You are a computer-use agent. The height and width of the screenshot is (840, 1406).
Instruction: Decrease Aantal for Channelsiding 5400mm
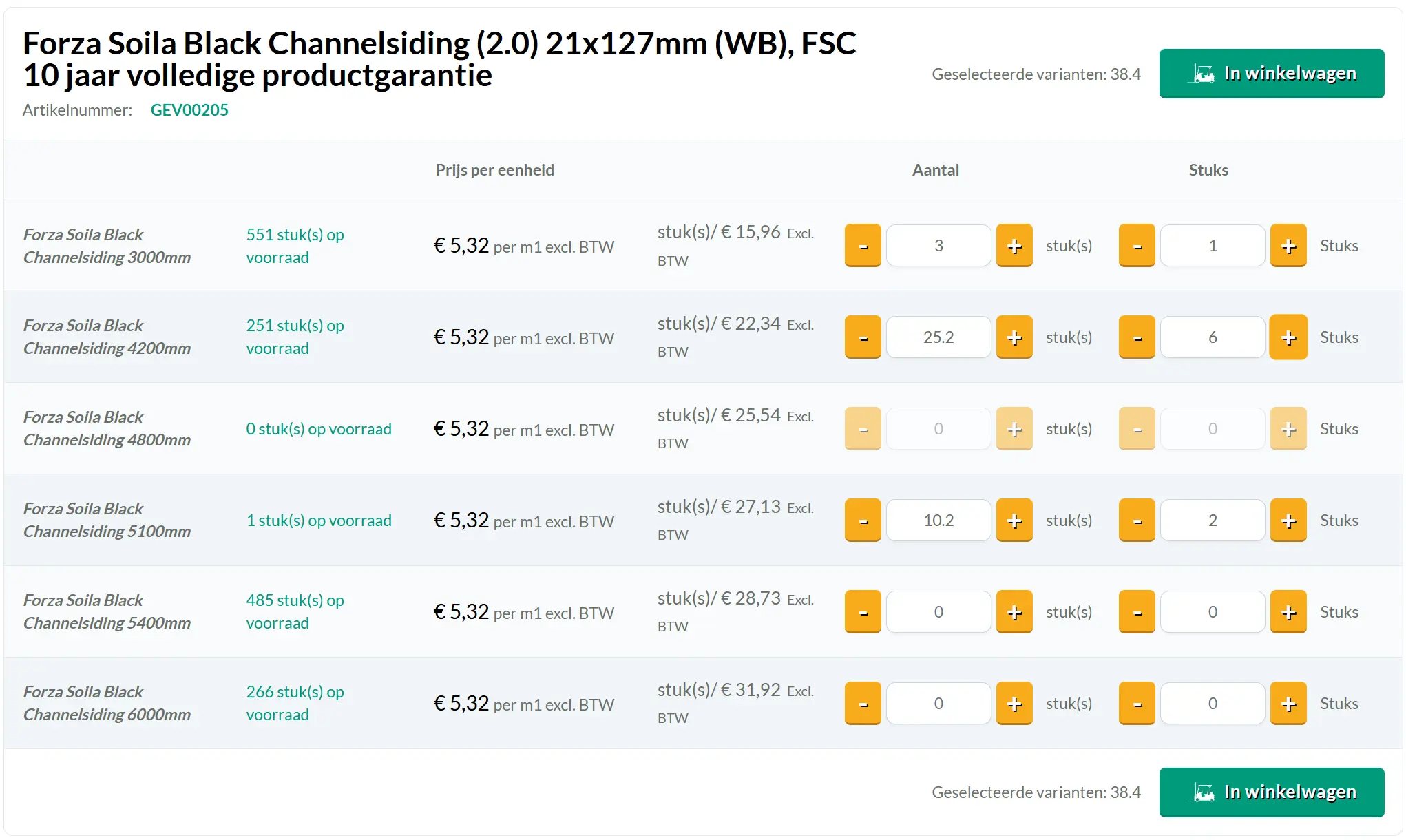pyautogui.click(x=863, y=612)
